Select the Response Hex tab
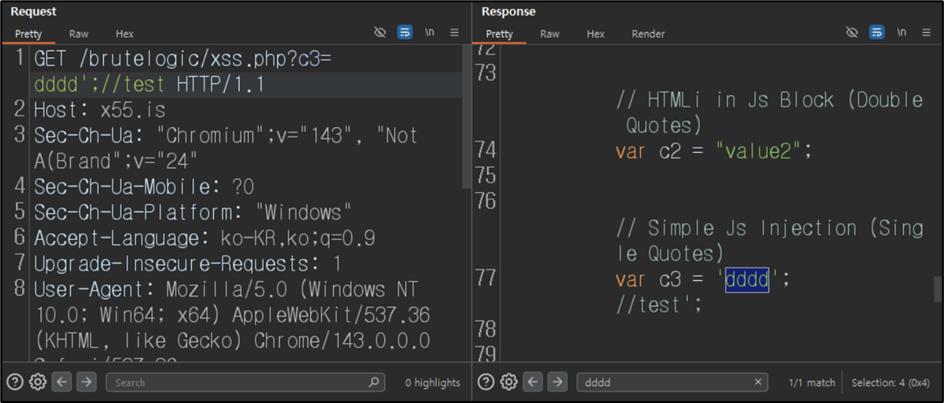This screenshot has height=403, width=944. point(595,34)
